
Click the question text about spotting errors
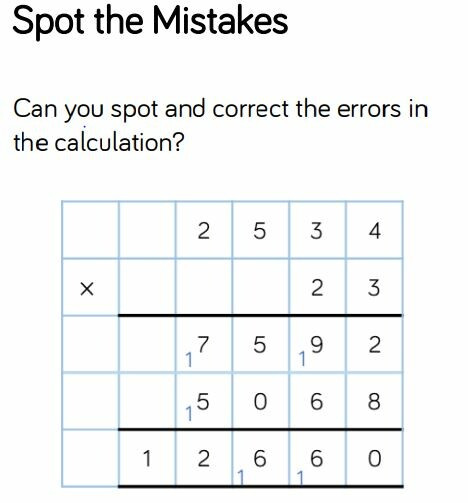click(x=220, y=125)
